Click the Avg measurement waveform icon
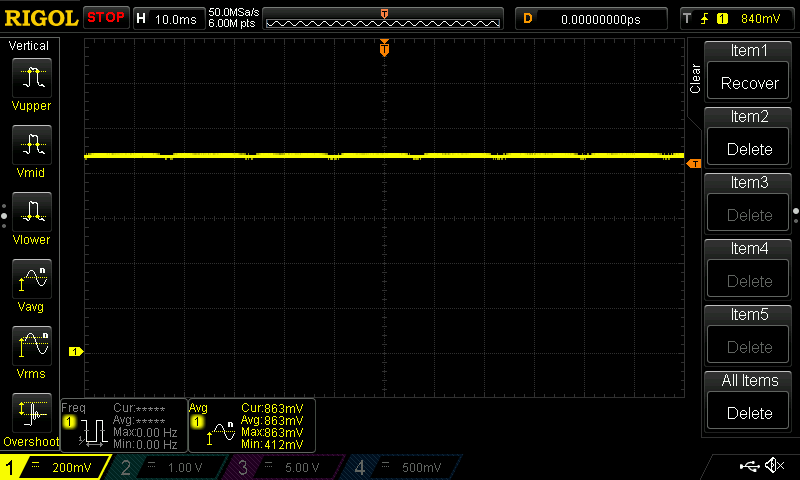 click(x=220, y=433)
